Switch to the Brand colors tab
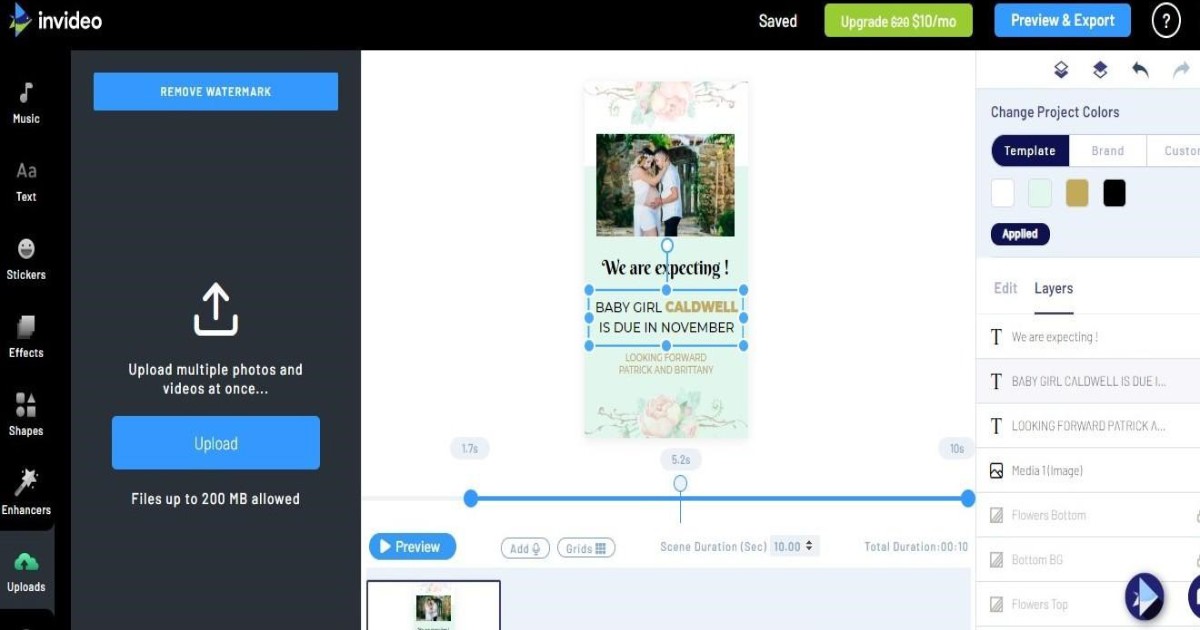This screenshot has height=630, width=1200. (x=1107, y=151)
